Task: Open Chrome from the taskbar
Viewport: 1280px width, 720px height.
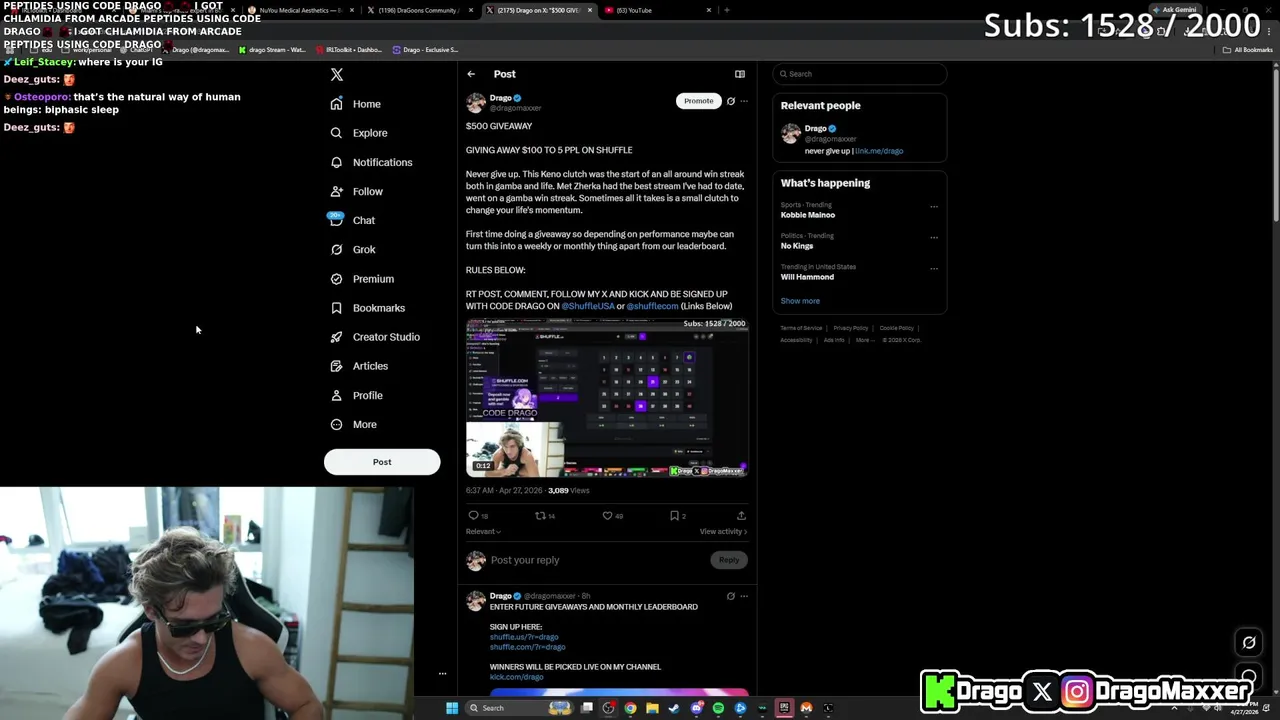Action: tap(630, 708)
